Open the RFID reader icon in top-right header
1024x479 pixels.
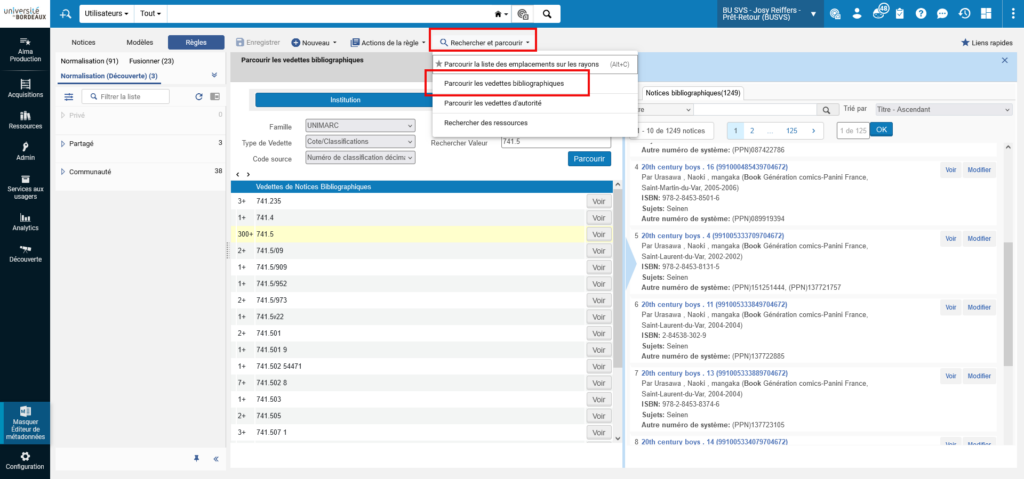[x=835, y=14]
